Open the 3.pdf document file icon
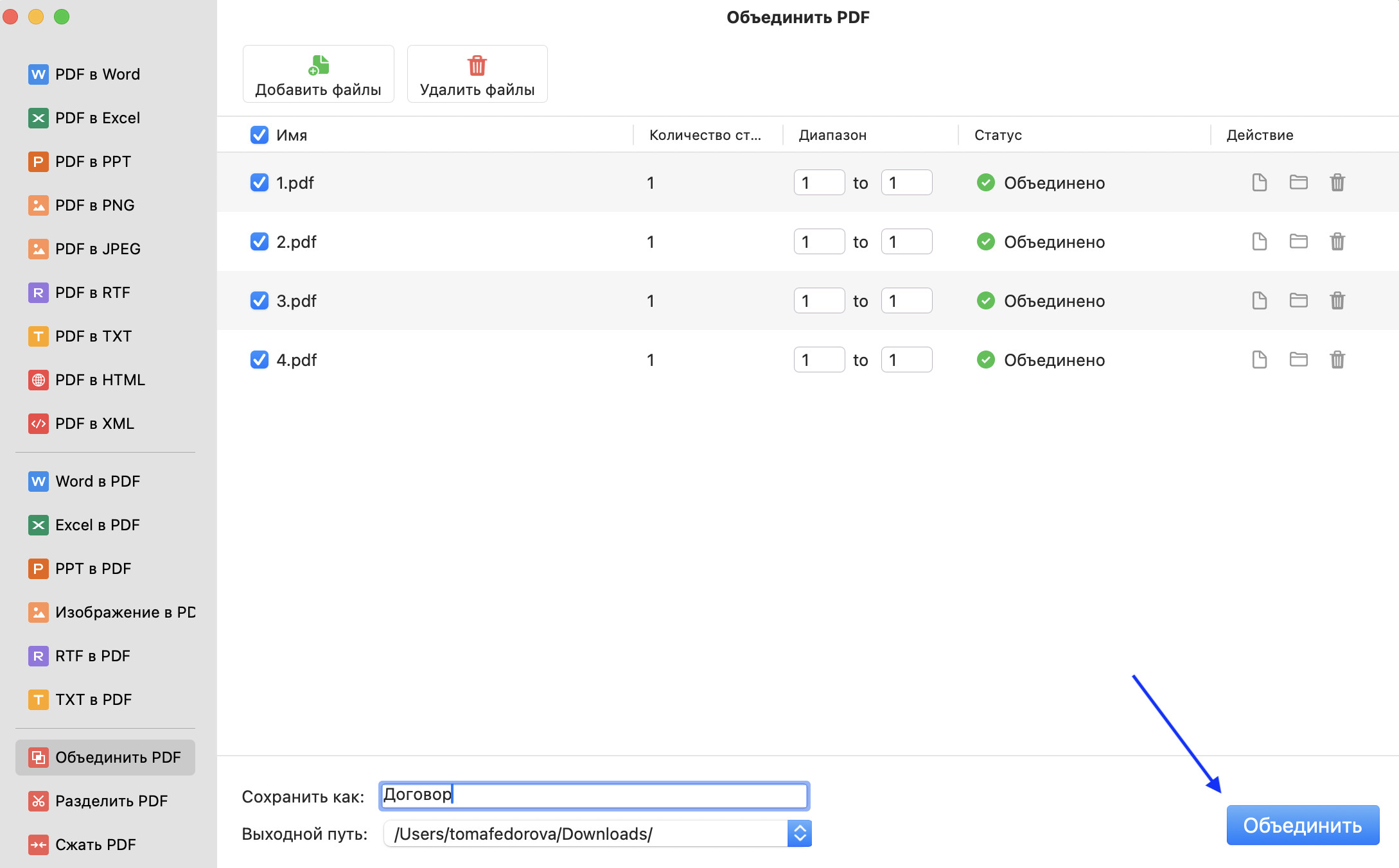This screenshot has width=1399, height=868. (x=1259, y=300)
